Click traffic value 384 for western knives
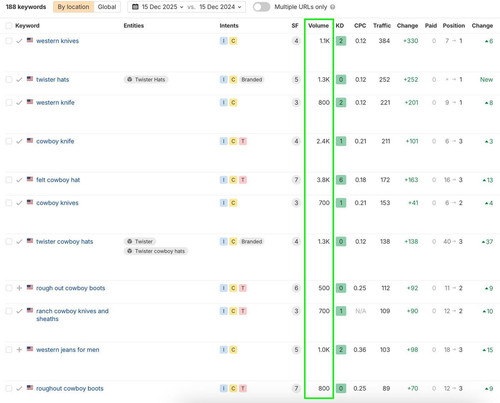 (x=384, y=41)
